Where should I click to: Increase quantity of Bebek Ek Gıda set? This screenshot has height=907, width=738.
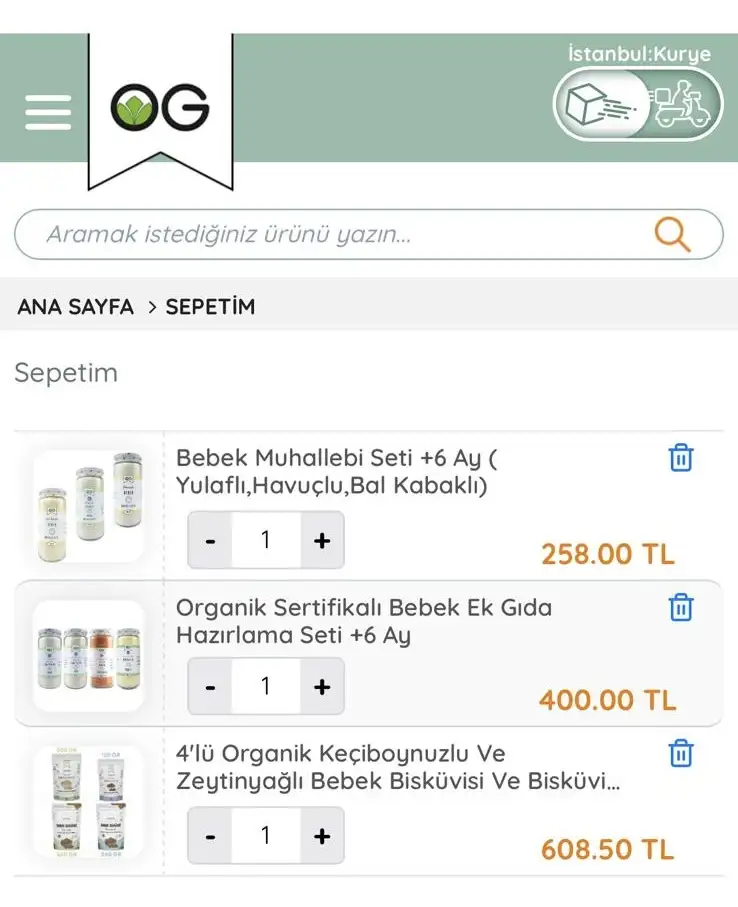click(322, 687)
